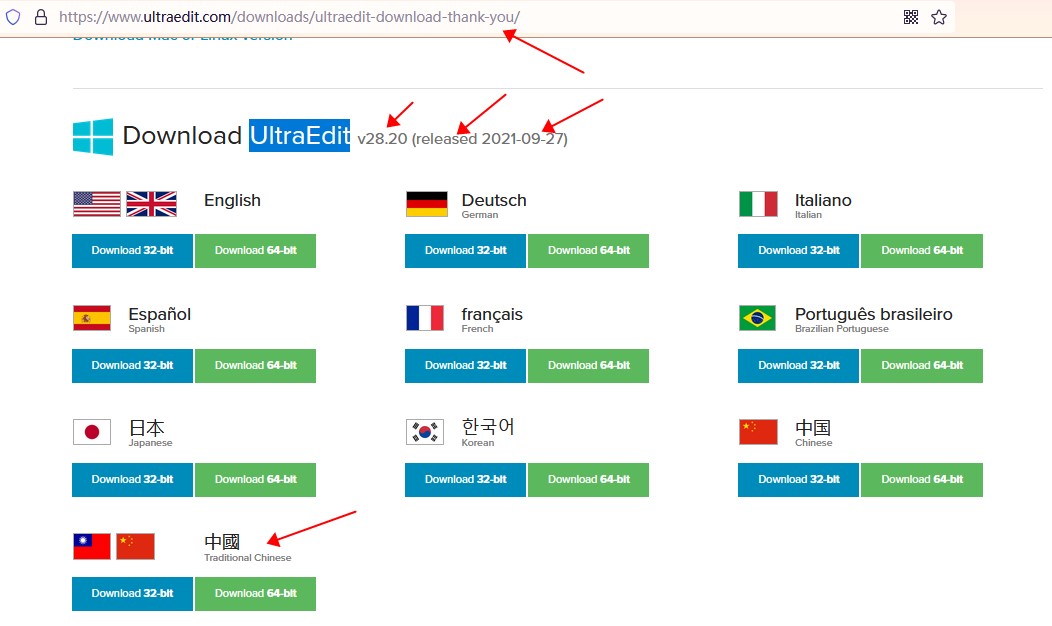
Task: Click the Português brasileiro label
Action: 874,315
